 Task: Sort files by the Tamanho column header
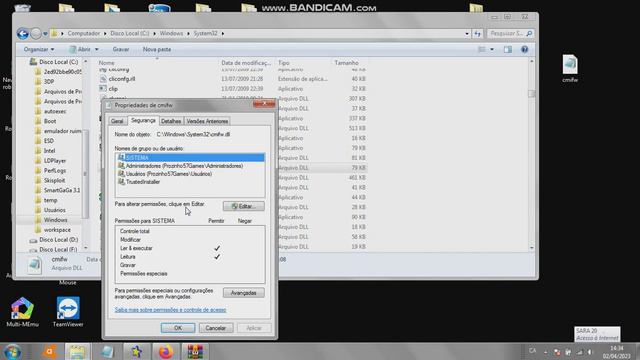(347, 63)
